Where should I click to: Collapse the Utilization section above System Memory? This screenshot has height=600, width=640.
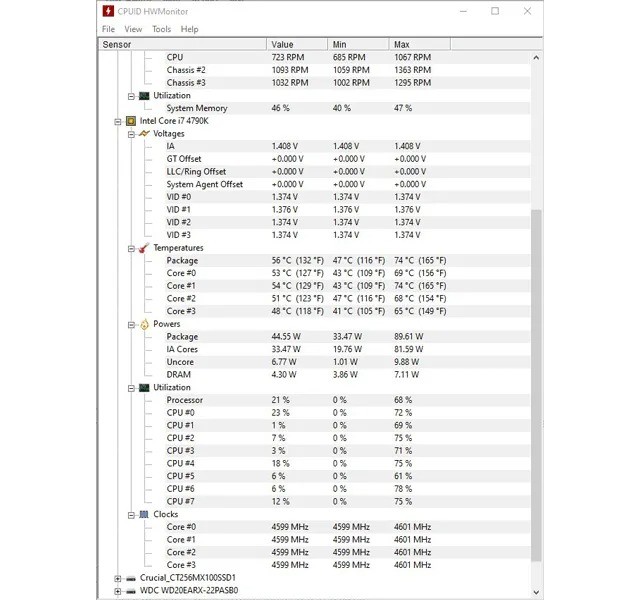pyautogui.click(x=131, y=96)
